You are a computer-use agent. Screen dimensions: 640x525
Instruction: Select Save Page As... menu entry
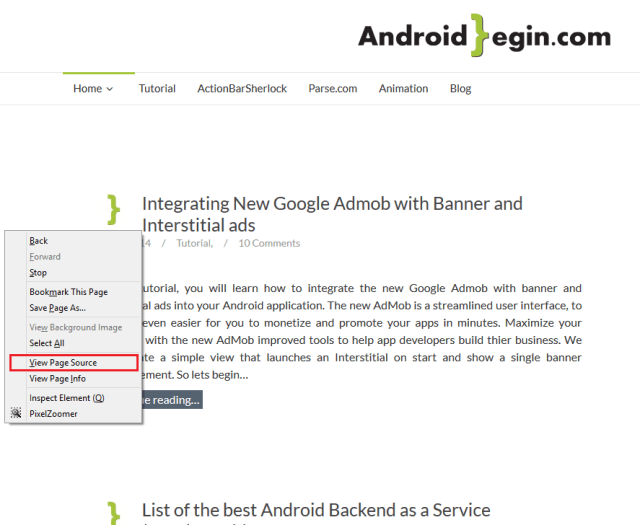(75, 308)
